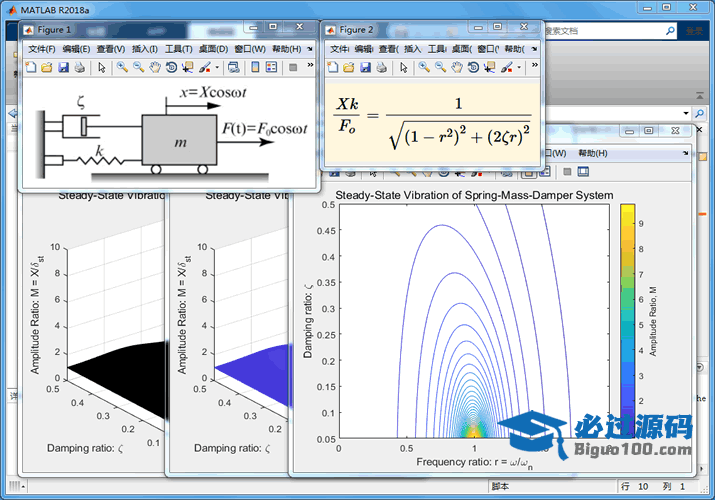Enable Data Cursor tool in Figure 1
The width and height of the screenshot is (715, 500).
pos(187,67)
